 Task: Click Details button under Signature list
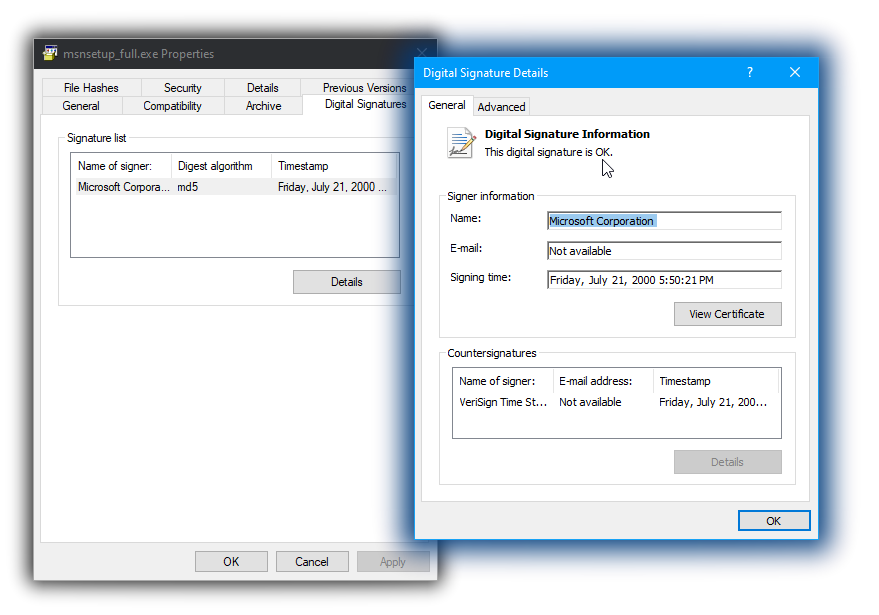coord(346,282)
